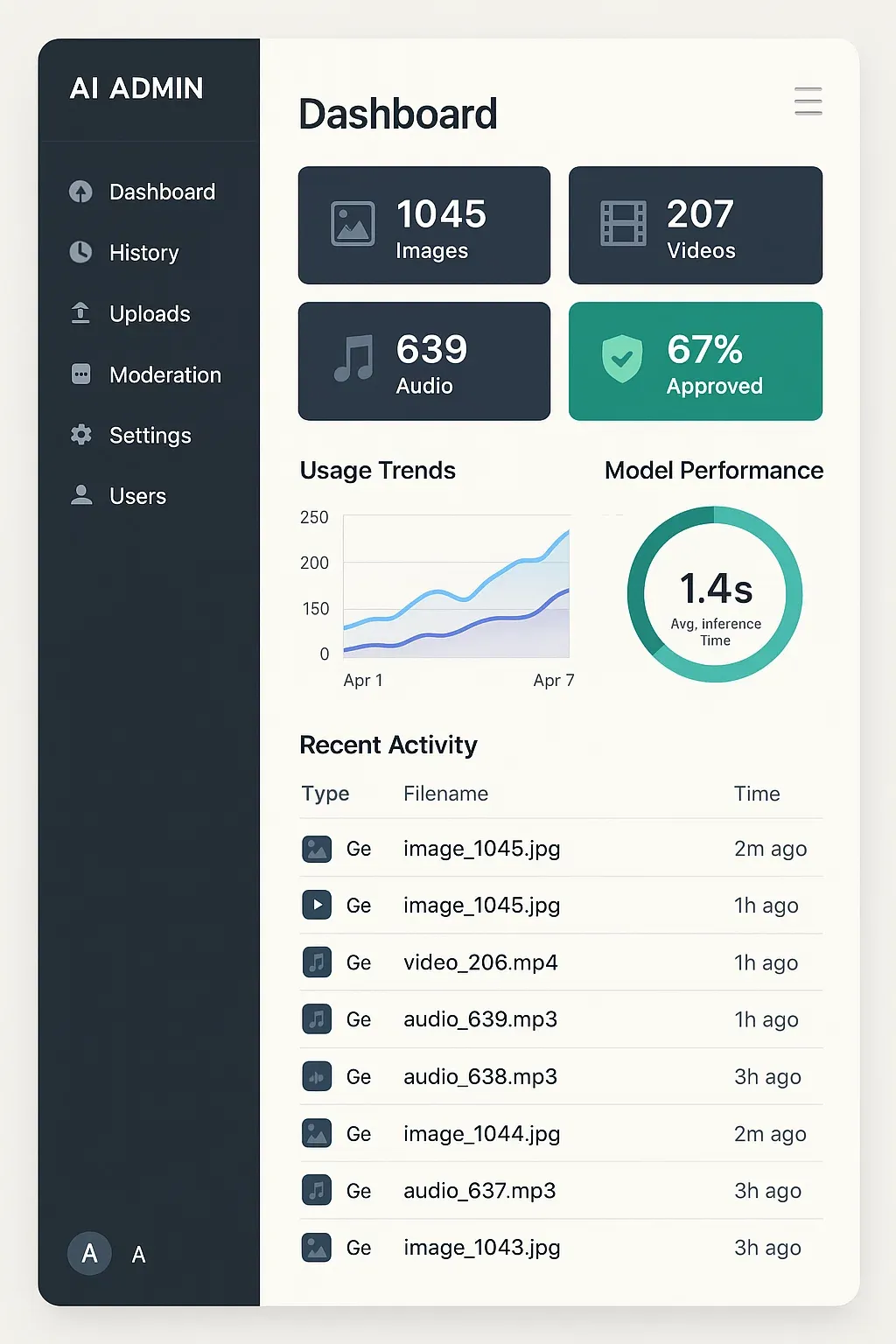Click the History clock icon
This screenshot has height=1344, width=896.
[x=80, y=252]
